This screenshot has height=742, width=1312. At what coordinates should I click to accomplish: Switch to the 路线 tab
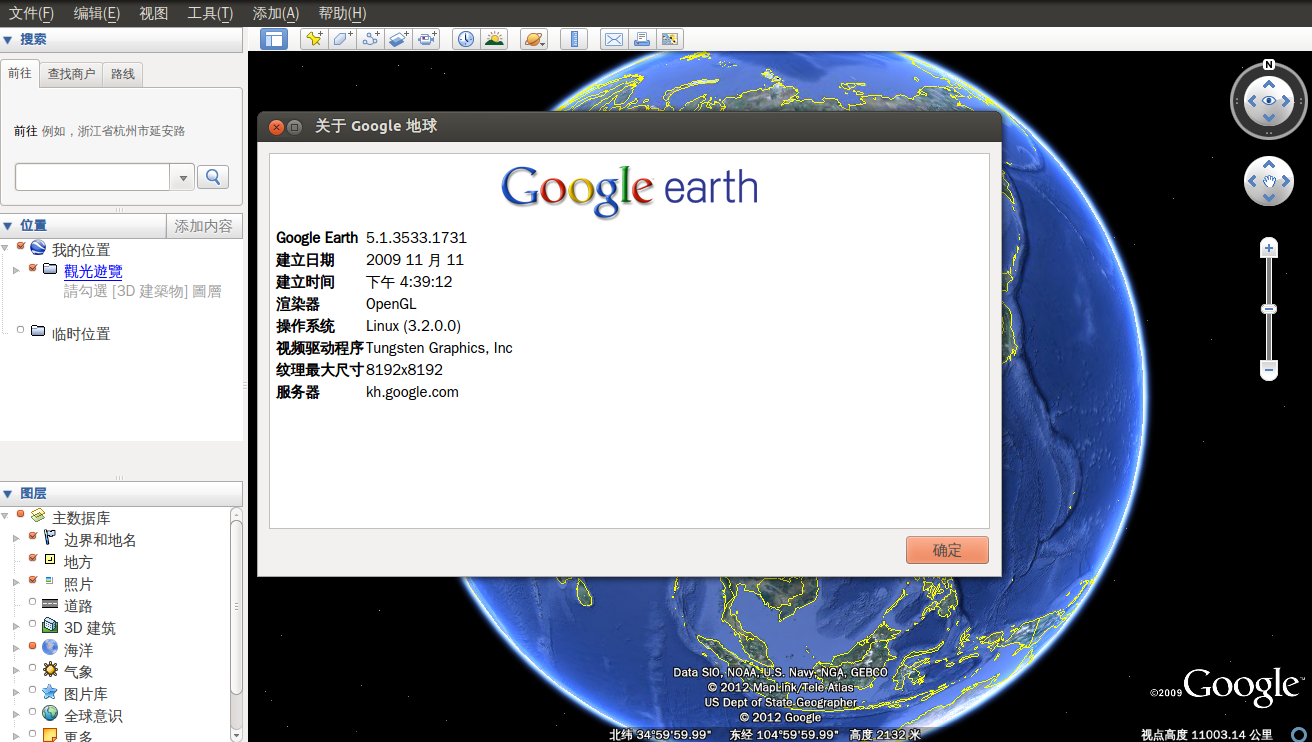123,74
